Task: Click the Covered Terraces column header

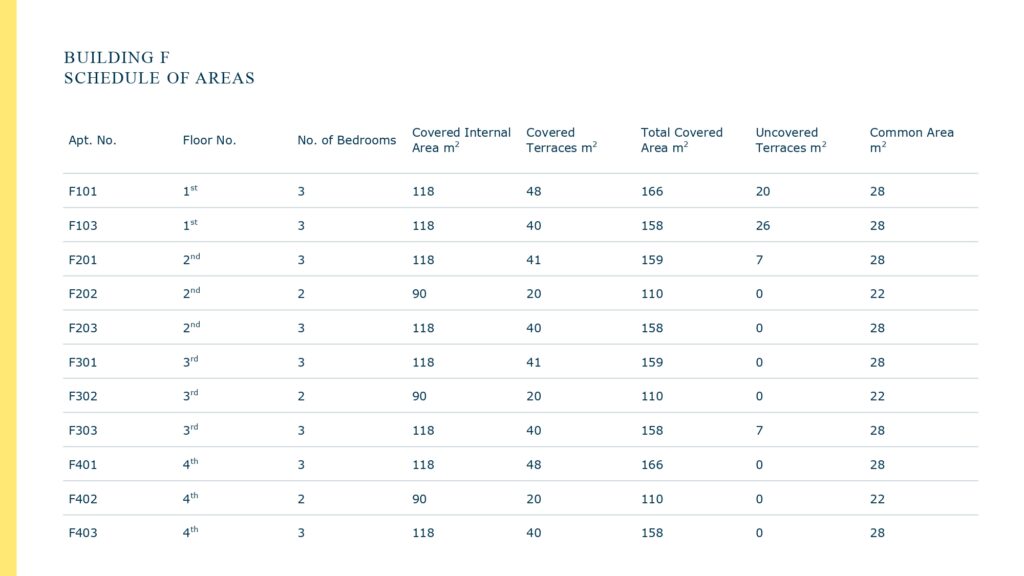Action: click(562, 140)
